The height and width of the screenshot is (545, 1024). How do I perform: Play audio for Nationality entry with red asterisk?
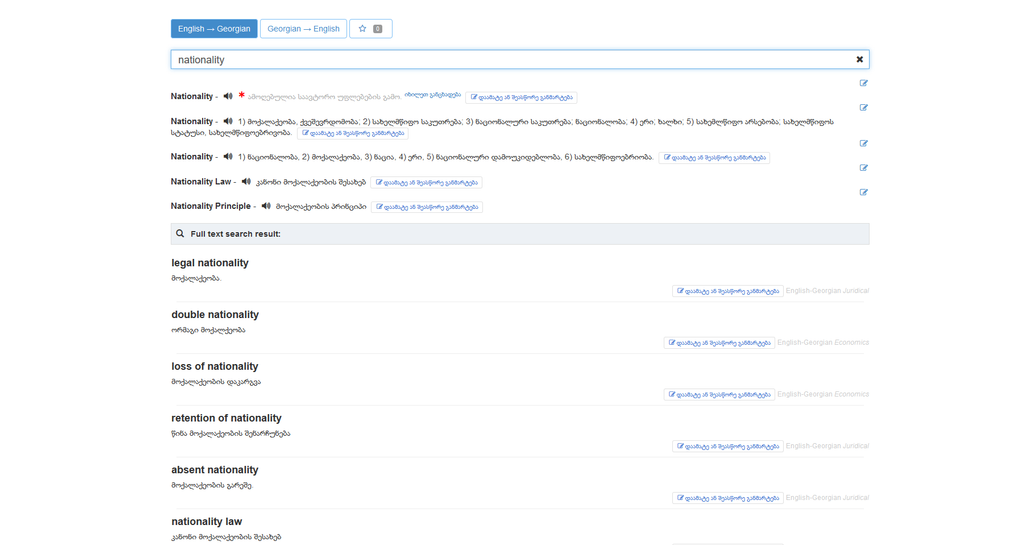coord(228,96)
